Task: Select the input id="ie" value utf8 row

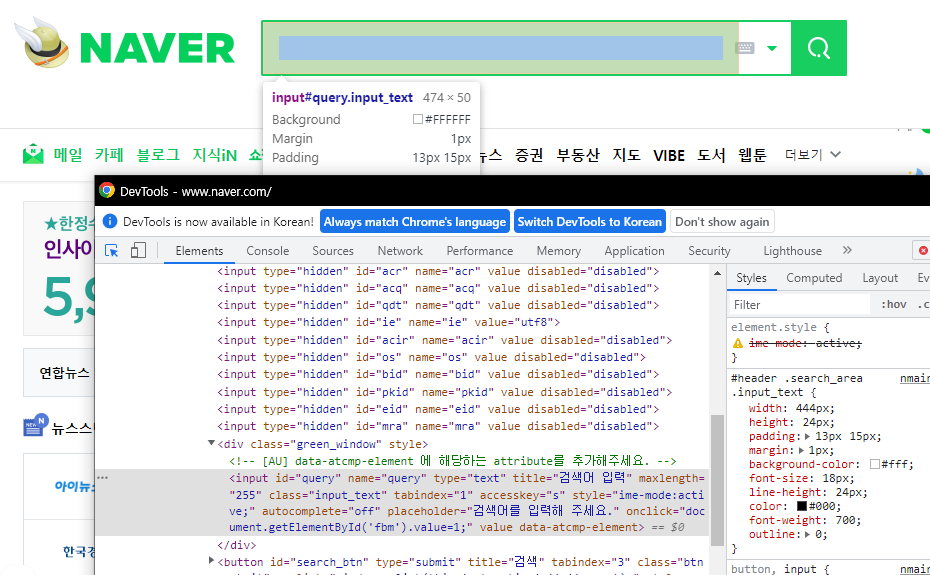Action: pos(388,322)
